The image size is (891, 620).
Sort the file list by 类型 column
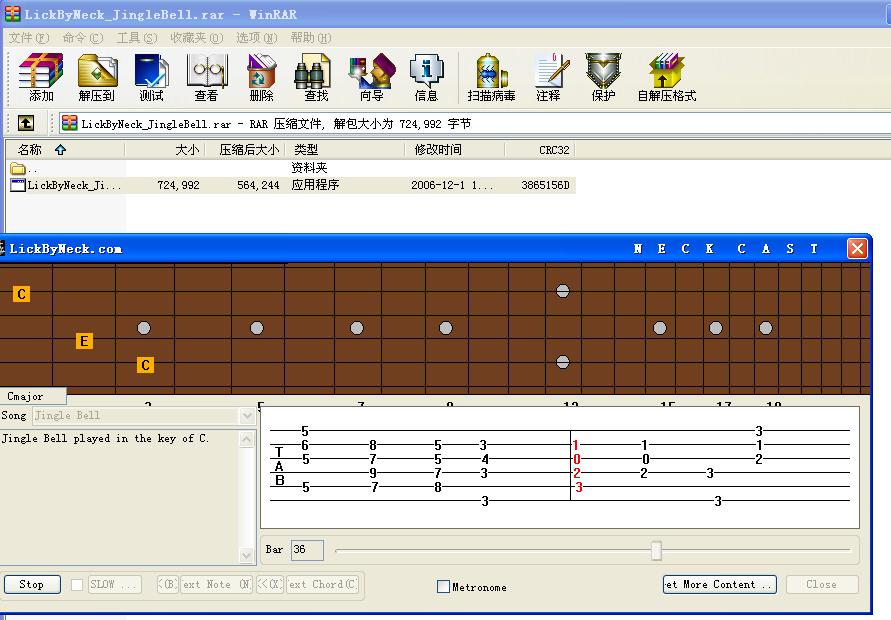pos(345,149)
